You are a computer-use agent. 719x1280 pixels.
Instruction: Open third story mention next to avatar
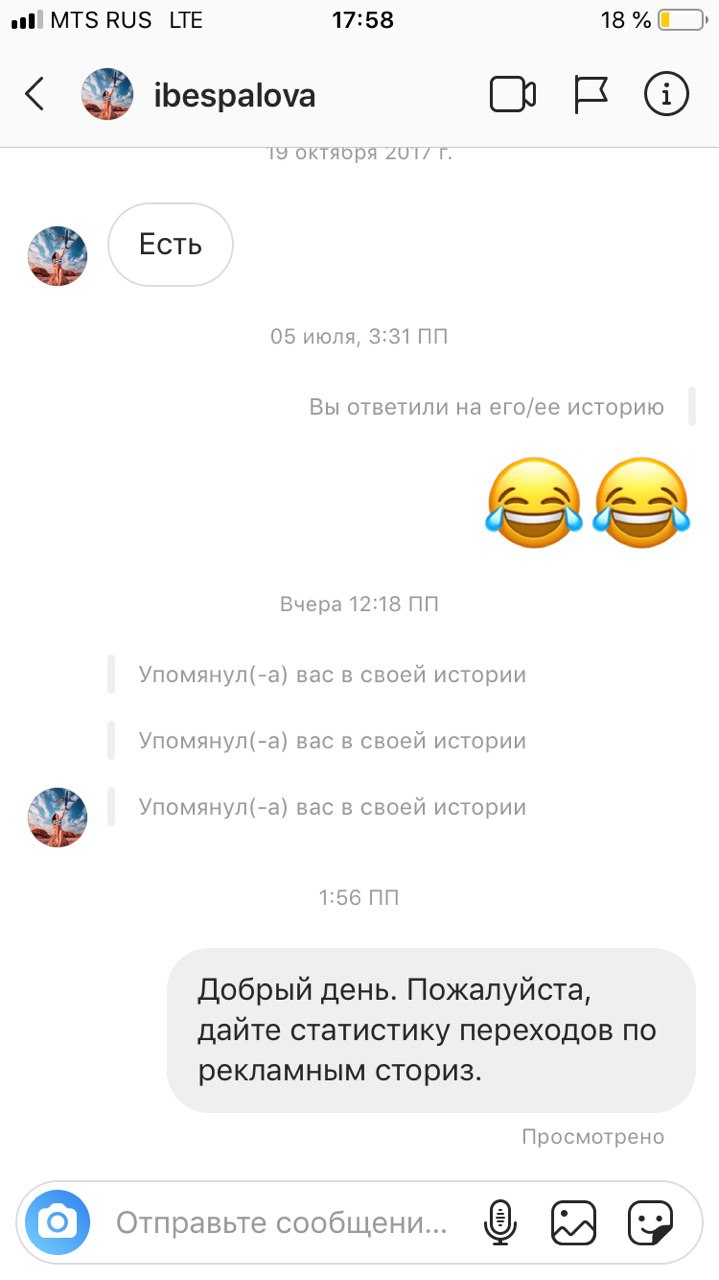332,807
